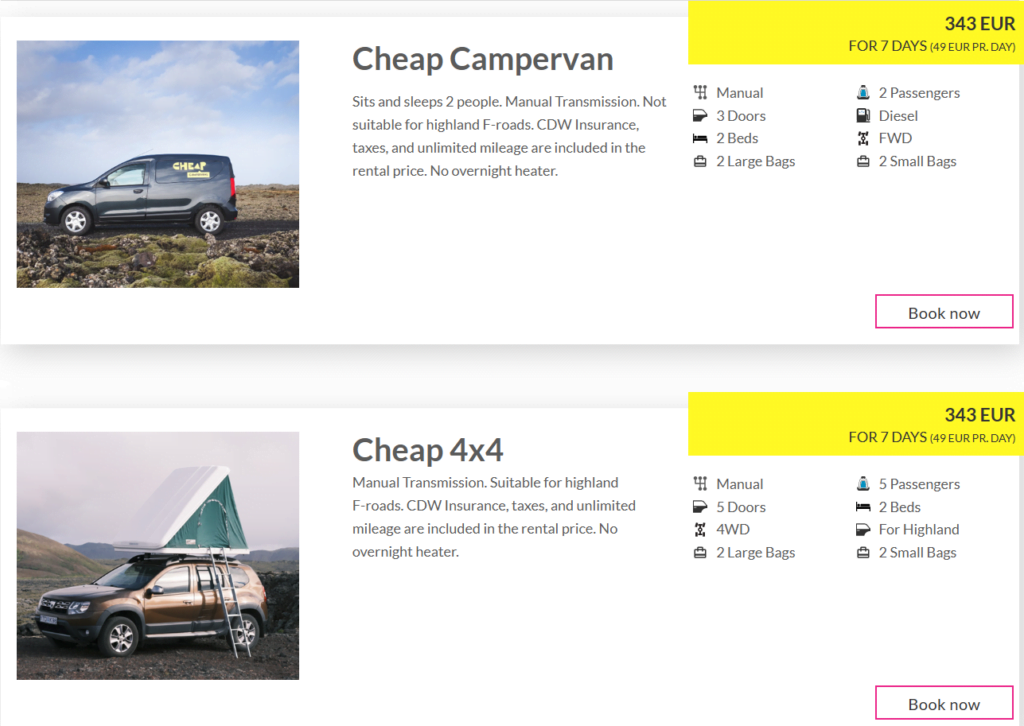Click the Diesel fuel pump icon
The image size is (1024, 726).
tap(863, 116)
